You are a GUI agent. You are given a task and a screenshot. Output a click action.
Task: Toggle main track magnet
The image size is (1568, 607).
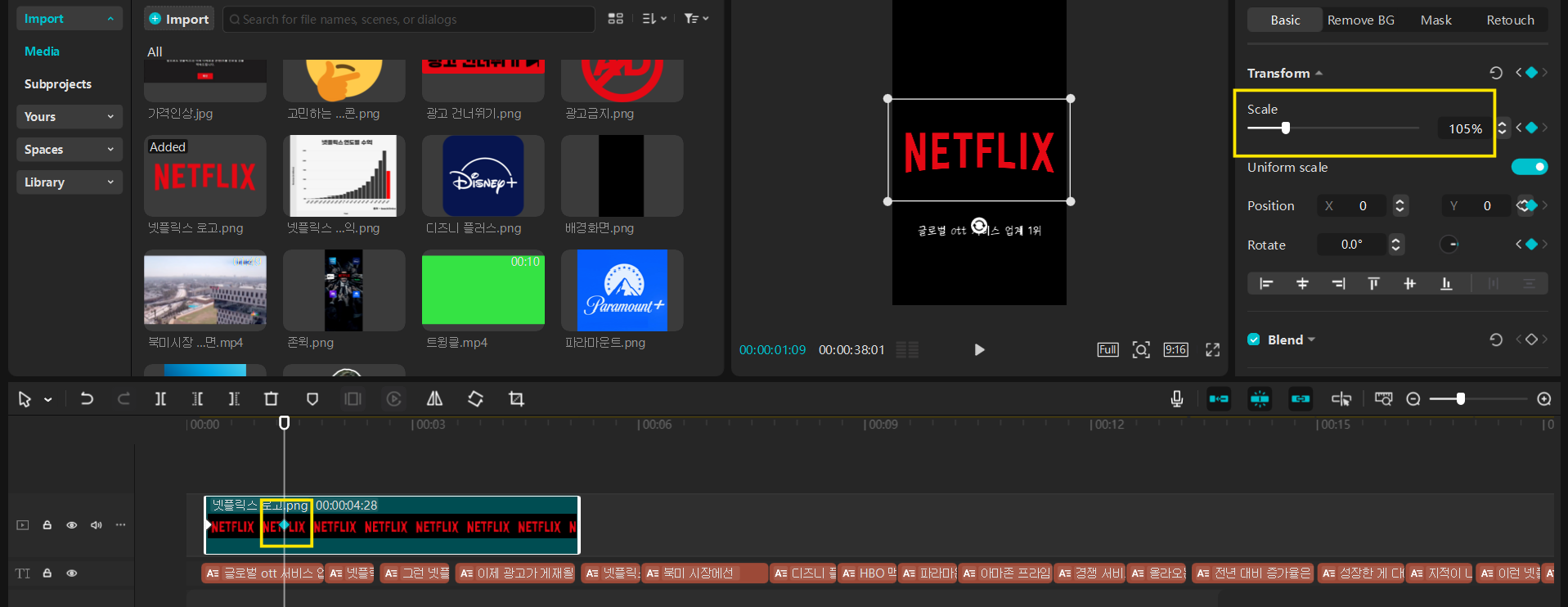(1219, 398)
